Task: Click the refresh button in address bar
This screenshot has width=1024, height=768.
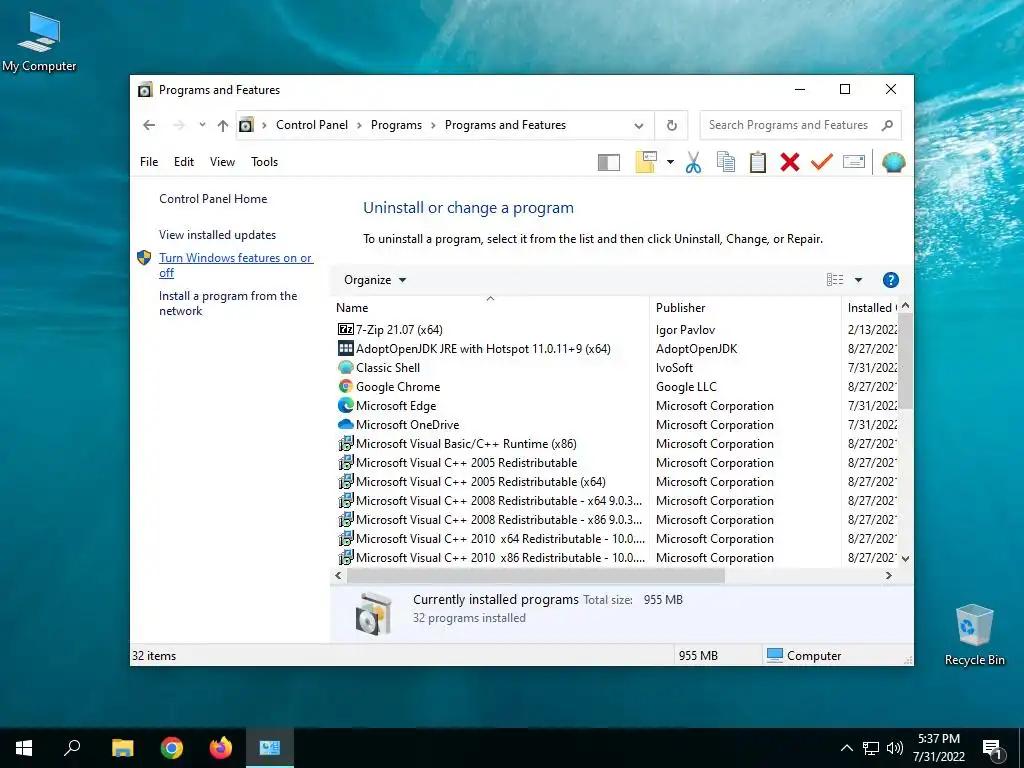Action: [x=671, y=125]
